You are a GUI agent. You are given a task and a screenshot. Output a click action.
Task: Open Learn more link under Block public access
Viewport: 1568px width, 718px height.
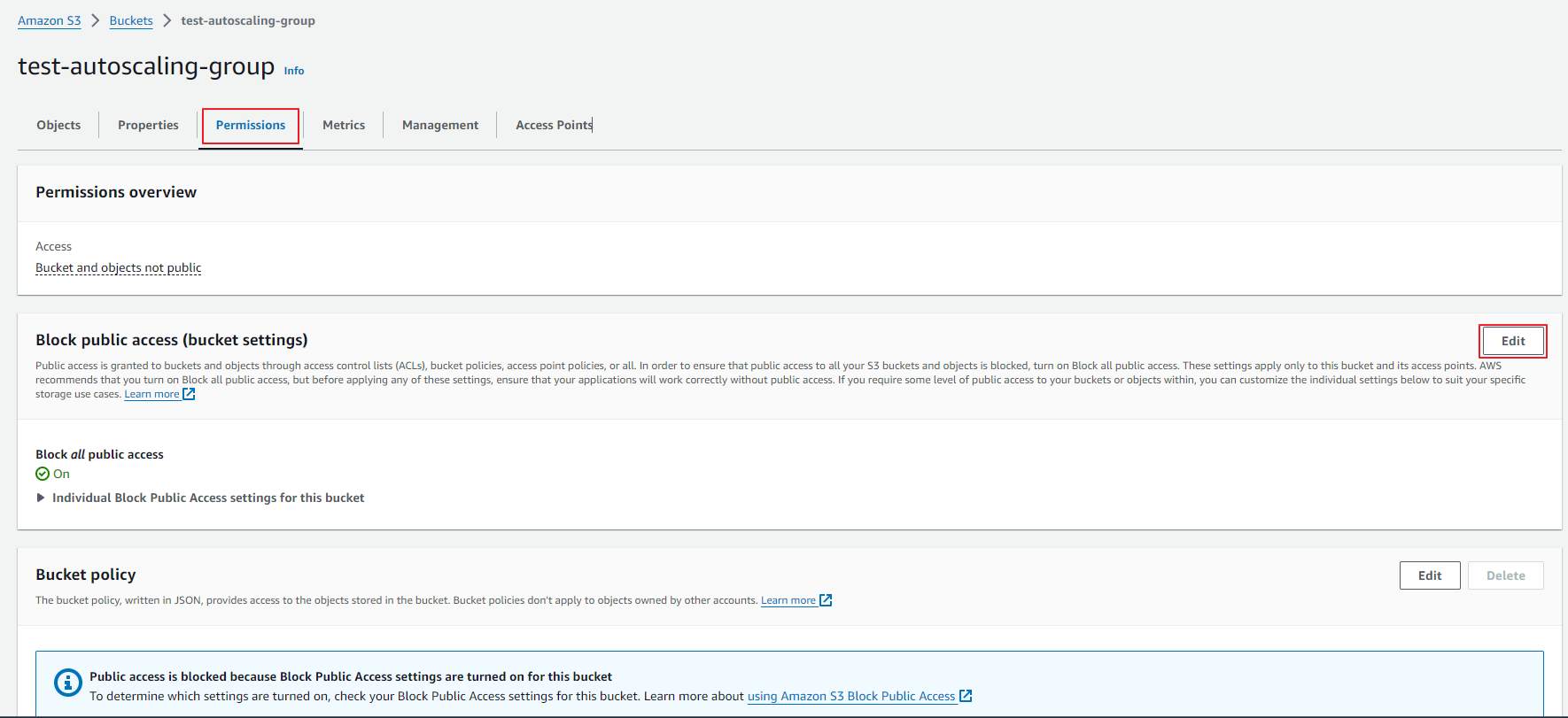(151, 394)
